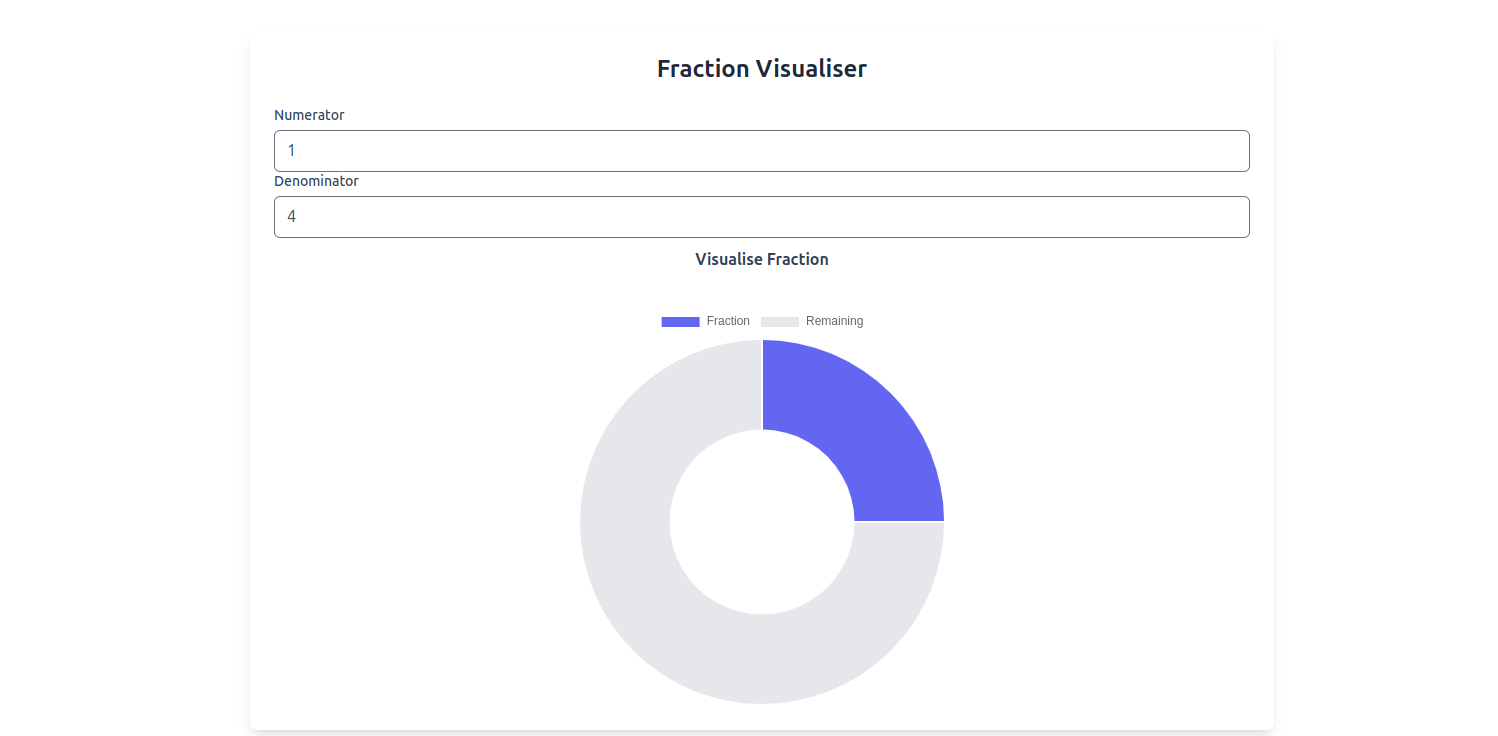Select the Numerator input field
The width and height of the screenshot is (1498, 736).
click(x=761, y=150)
